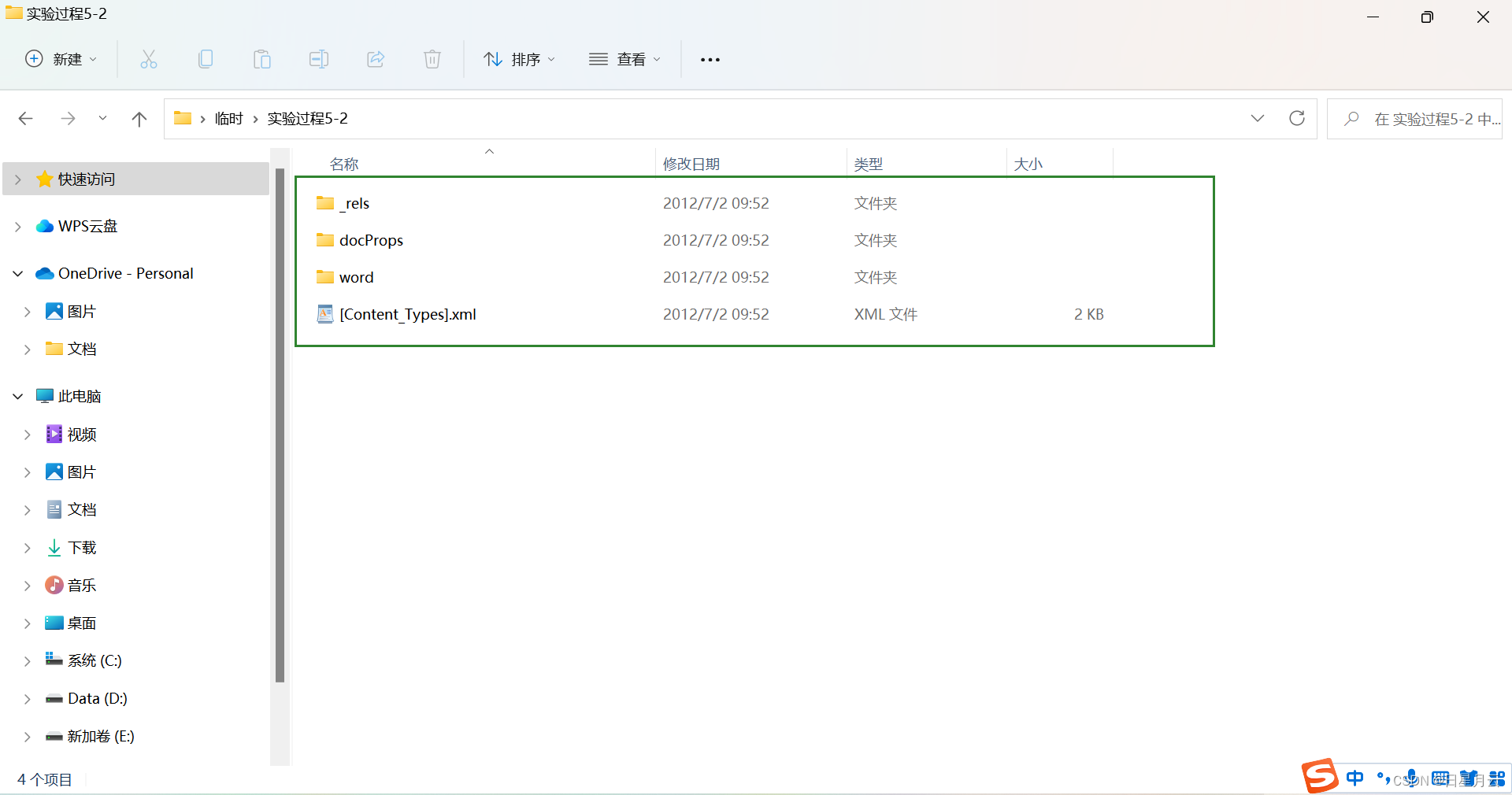Click the Delete trash icon
Image resolution: width=1512 pixels, height=795 pixels.
point(432,59)
